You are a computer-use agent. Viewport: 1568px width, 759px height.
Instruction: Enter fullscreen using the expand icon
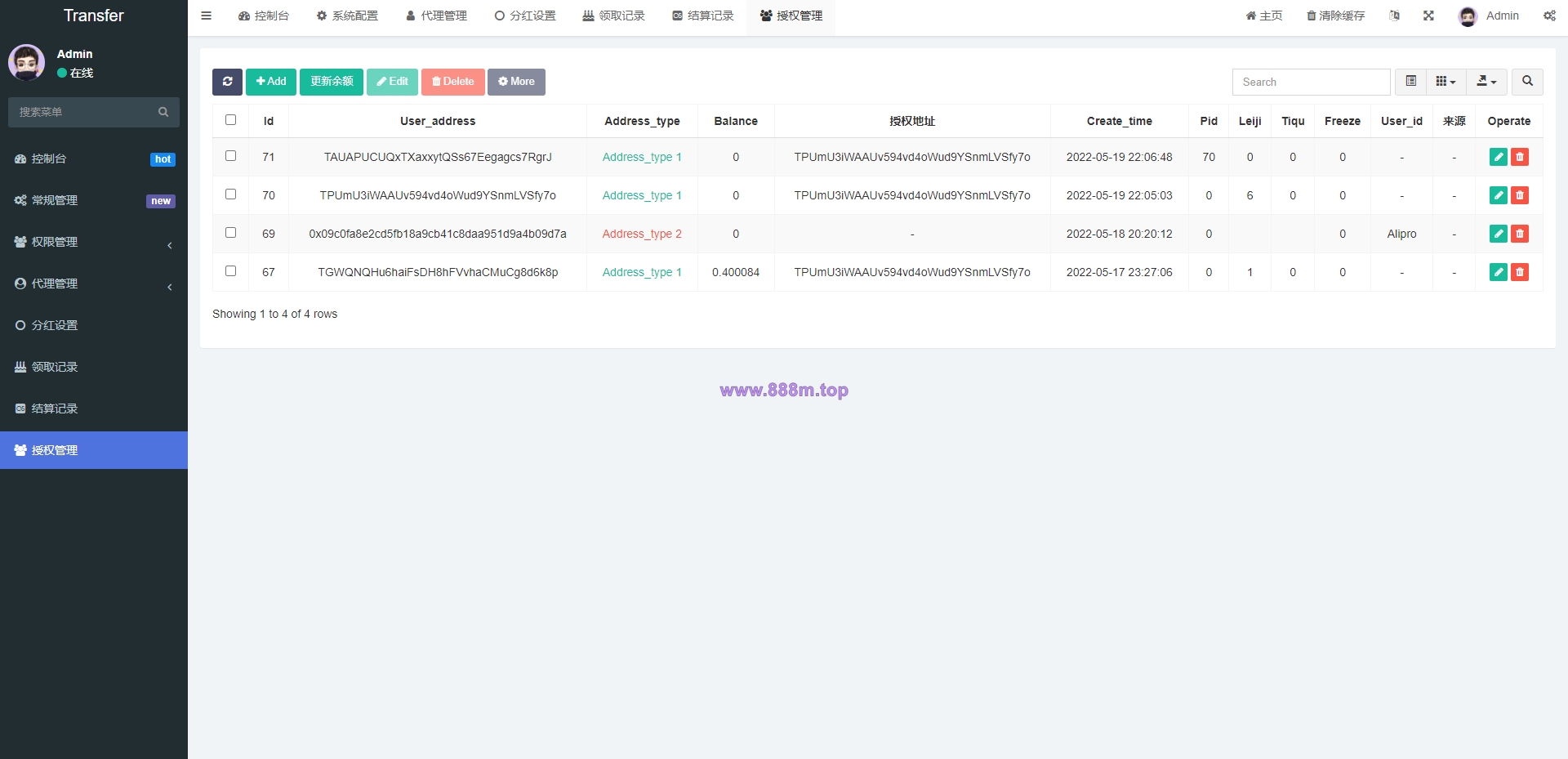click(x=1428, y=16)
